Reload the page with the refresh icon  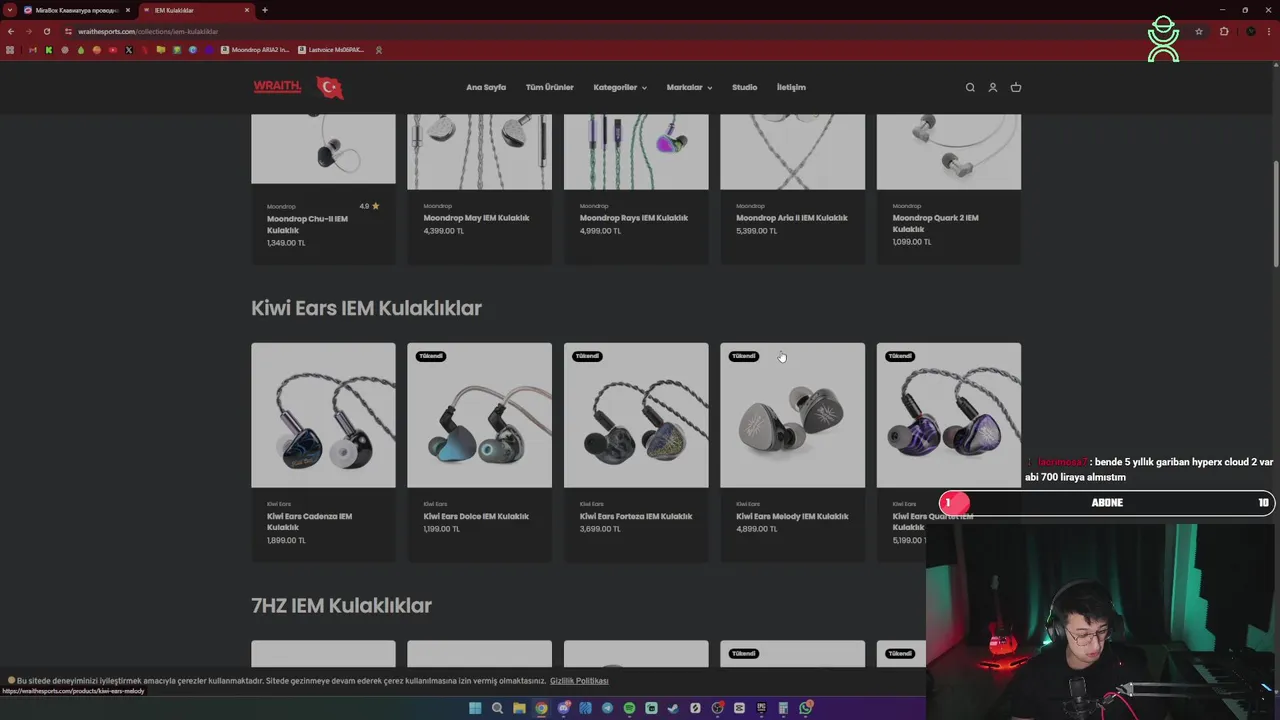pyautogui.click(x=46, y=31)
